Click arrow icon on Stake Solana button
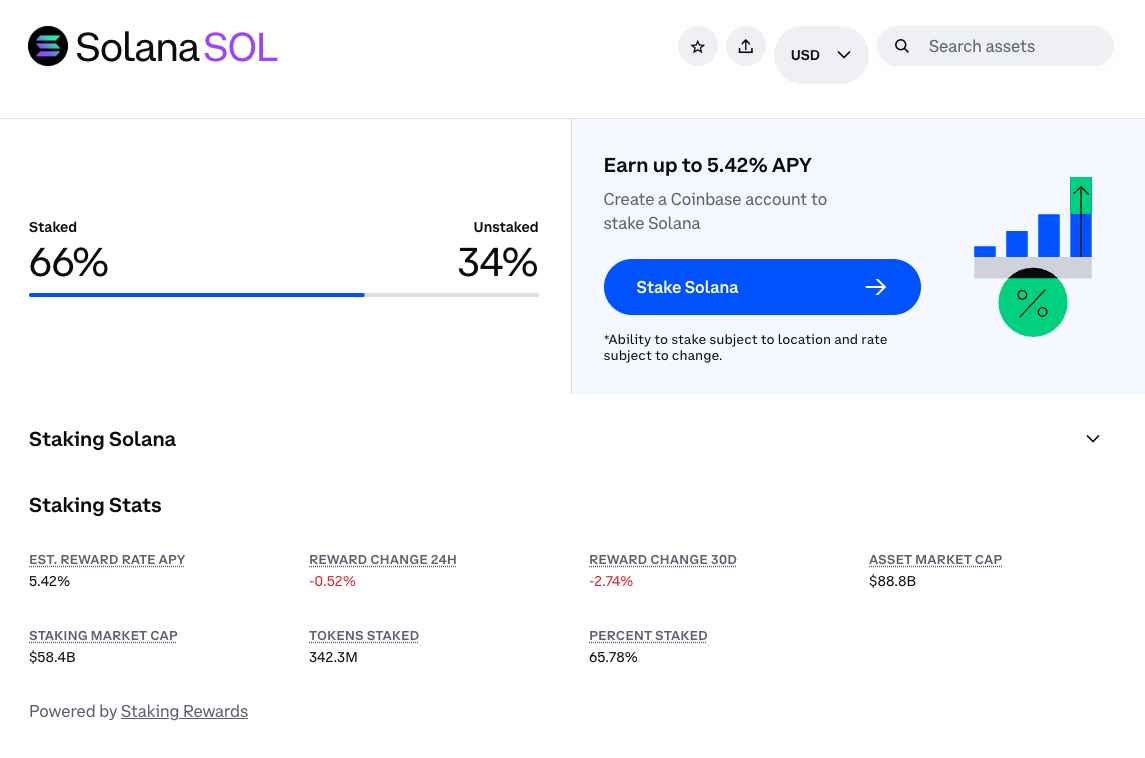The height and width of the screenshot is (758, 1145). (x=876, y=287)
